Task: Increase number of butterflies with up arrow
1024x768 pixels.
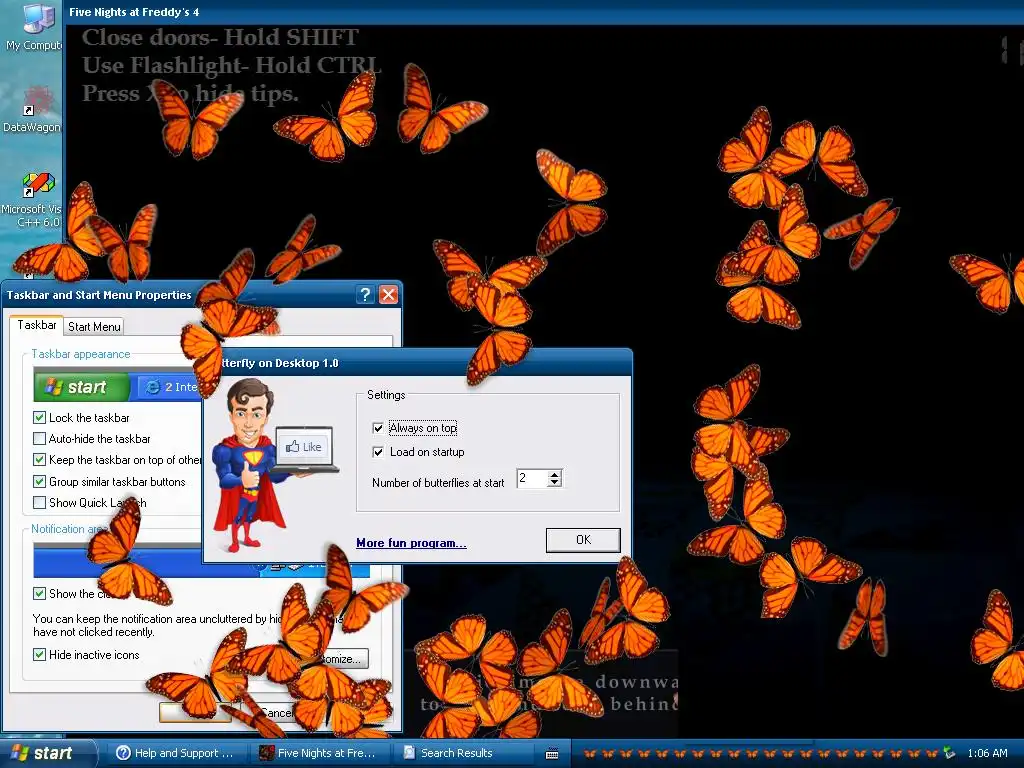Action: 554,474
